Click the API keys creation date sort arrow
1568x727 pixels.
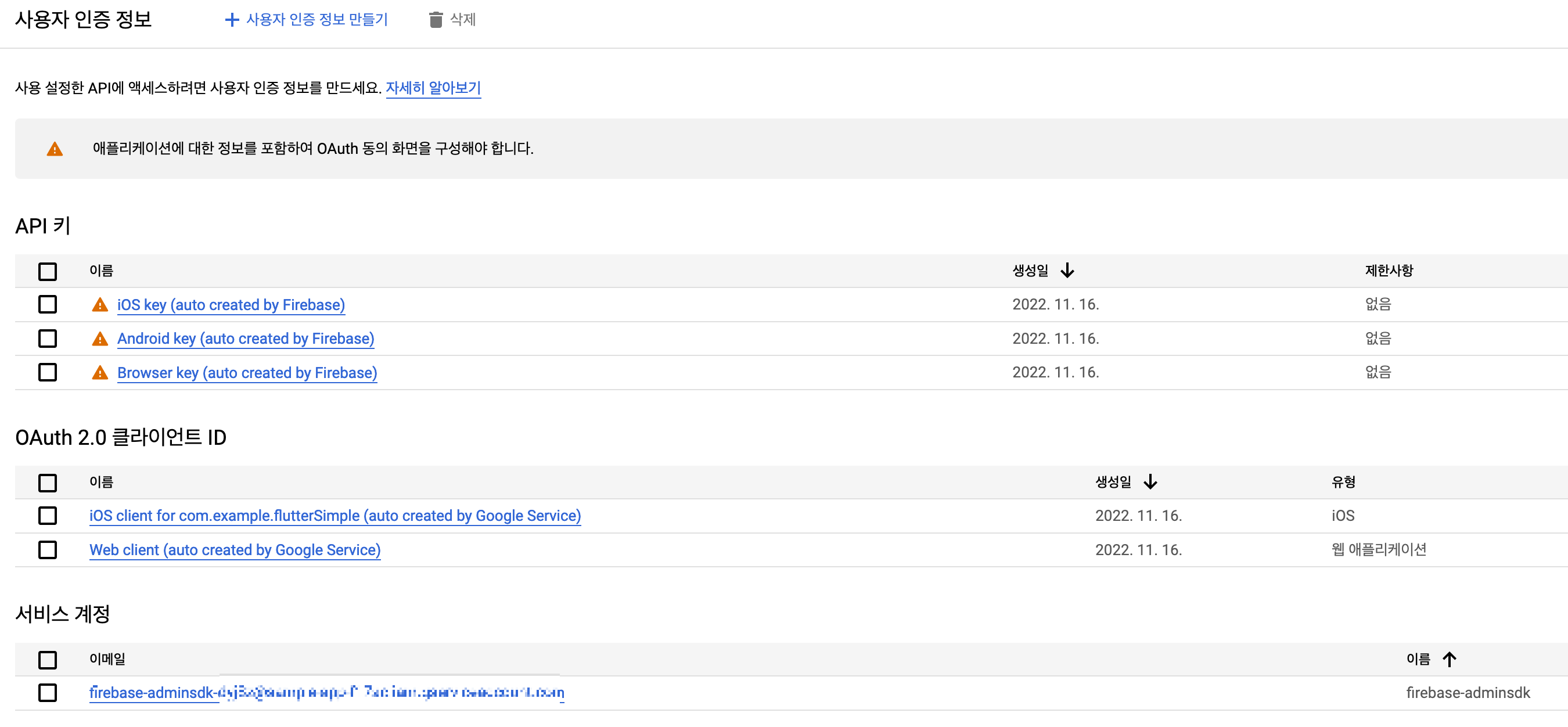click(x=1067, y=271)
